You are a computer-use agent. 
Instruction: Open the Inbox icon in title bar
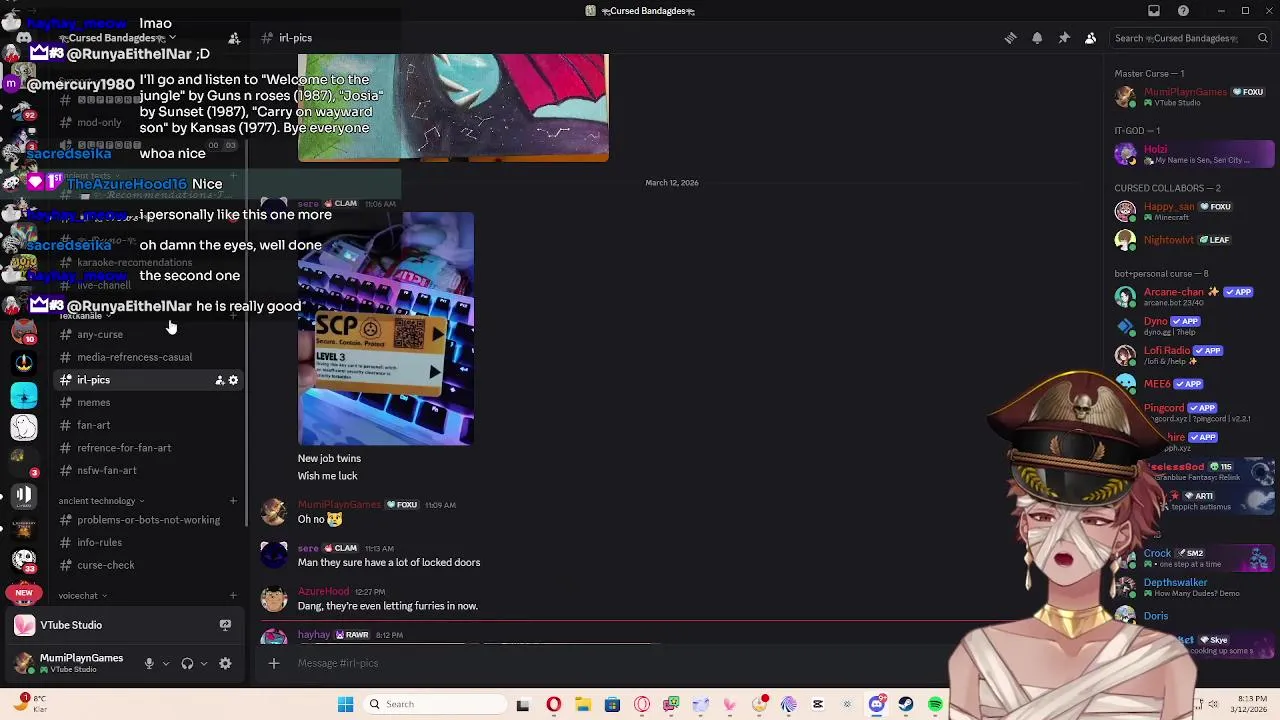[1154, 11]
